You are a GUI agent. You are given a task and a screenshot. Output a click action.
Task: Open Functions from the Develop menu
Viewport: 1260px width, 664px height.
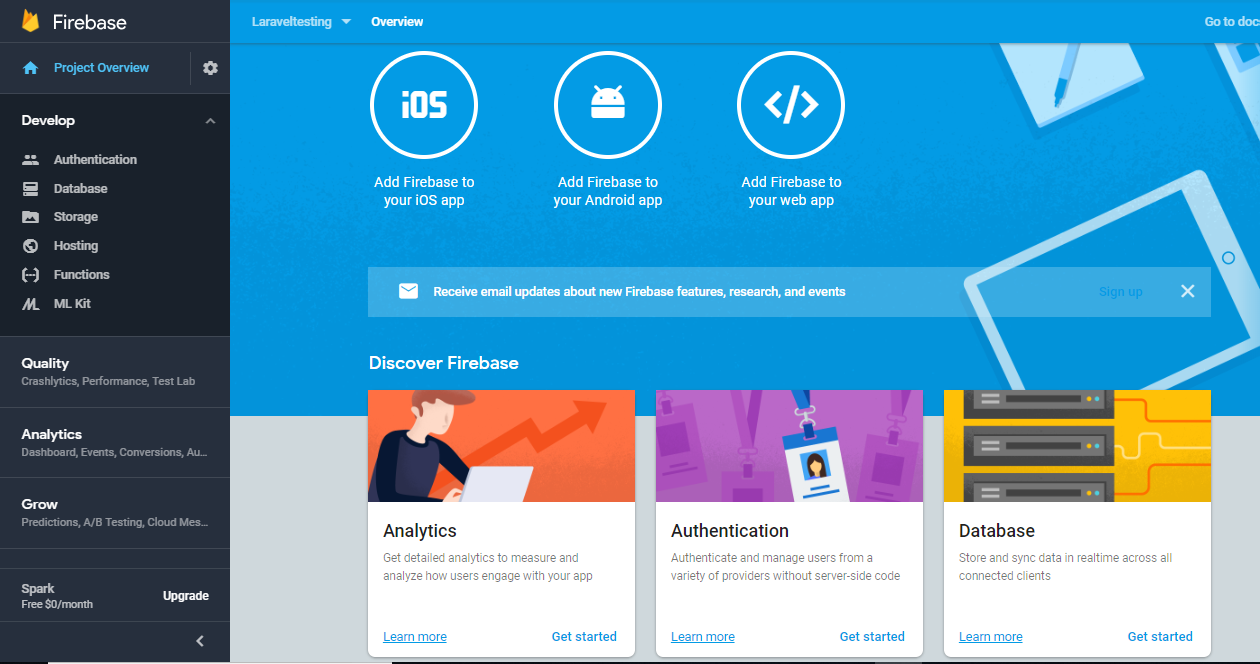(82, 275)
